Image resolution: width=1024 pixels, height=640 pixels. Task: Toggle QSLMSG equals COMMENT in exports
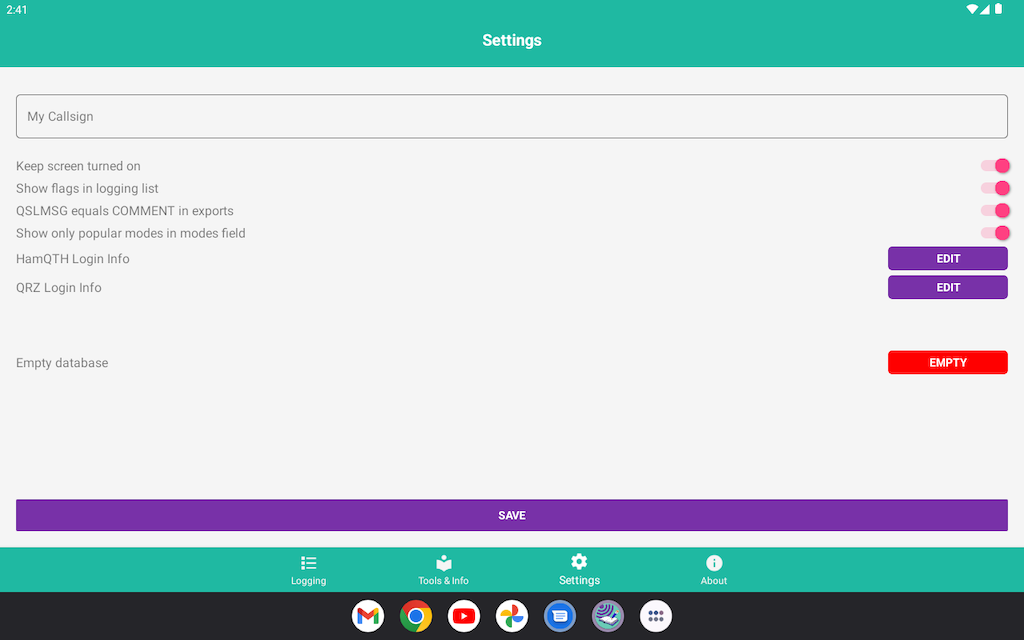[x=995, y=211]
